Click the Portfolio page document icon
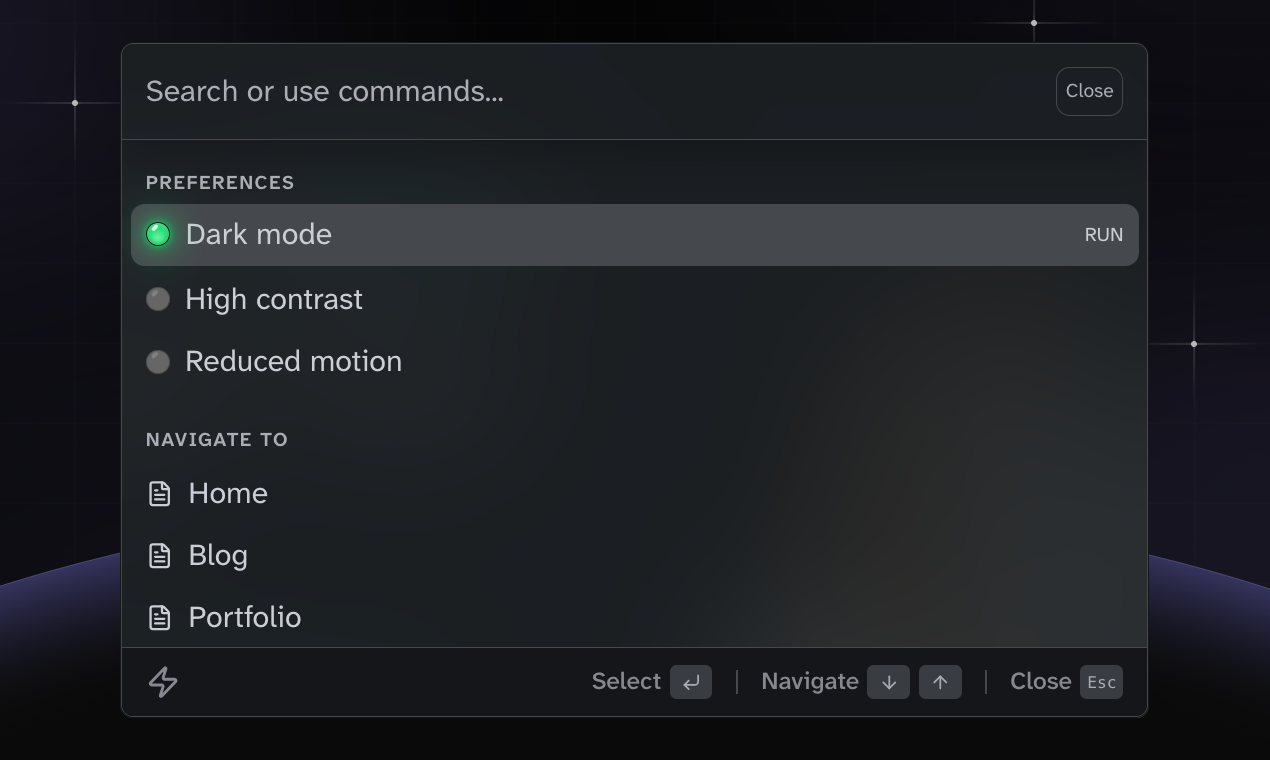The width and height of the screenshot is (1270, 760). [160, 617]
